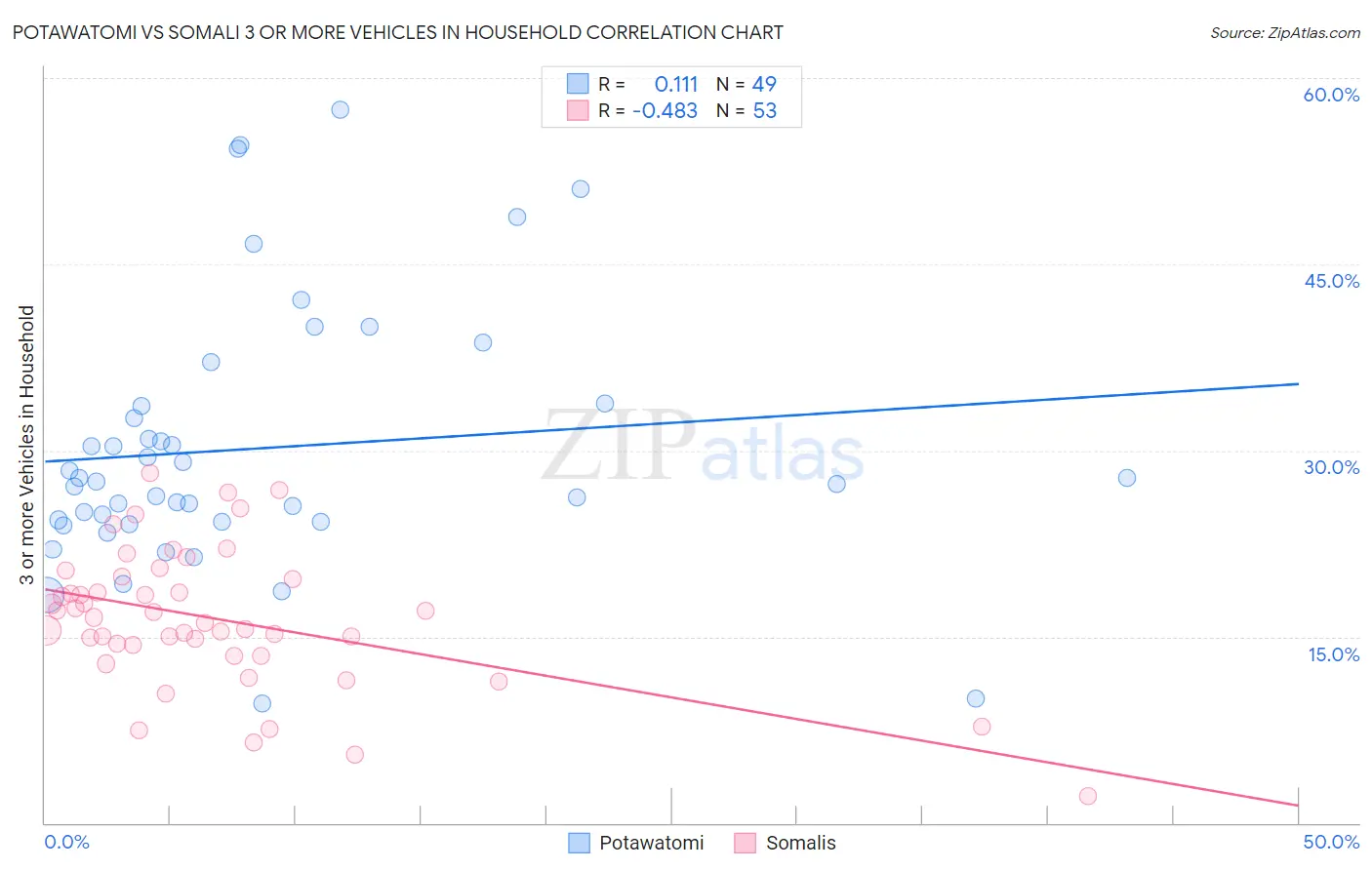
Task: Click the pink swatch beside R = -0.483
Action: 578,110
